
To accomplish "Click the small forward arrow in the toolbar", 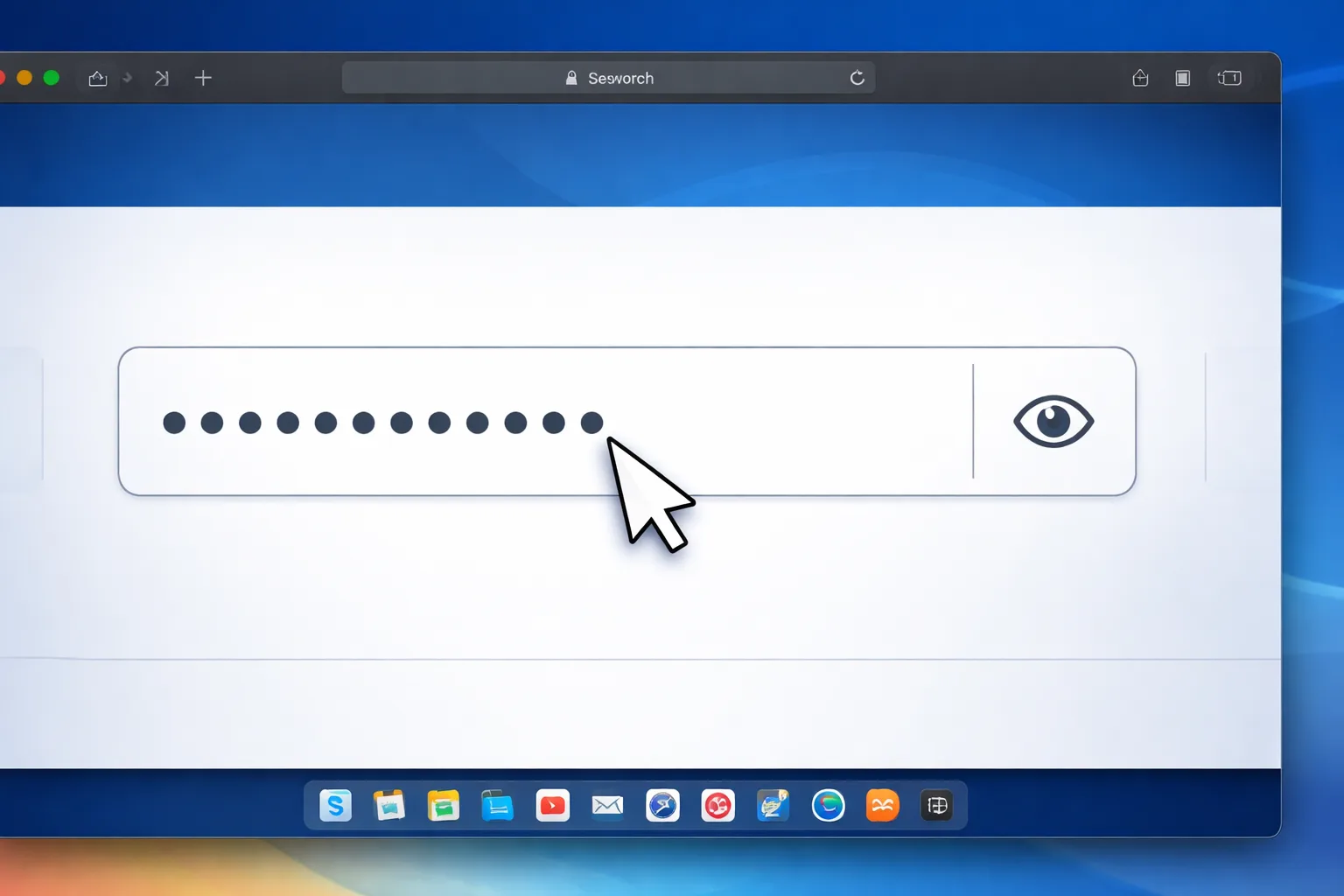I will pos(128,78).
